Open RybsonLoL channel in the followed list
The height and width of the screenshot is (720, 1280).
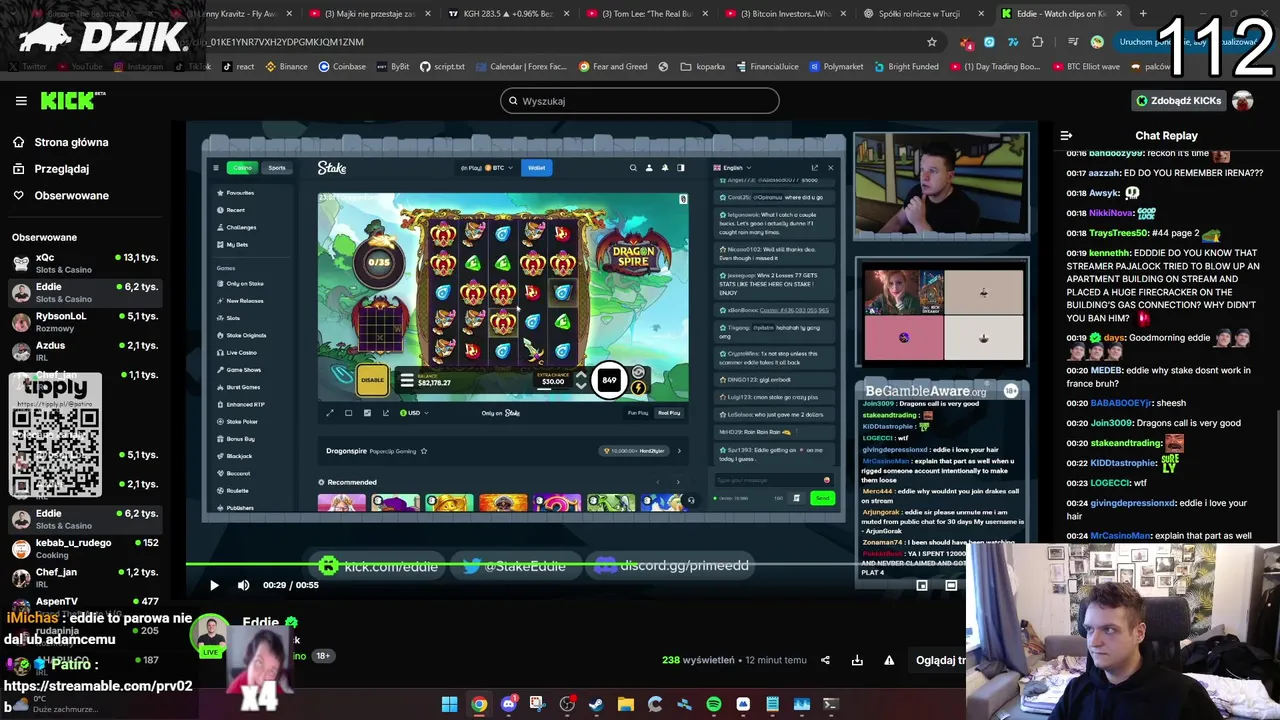click(85, 321)
